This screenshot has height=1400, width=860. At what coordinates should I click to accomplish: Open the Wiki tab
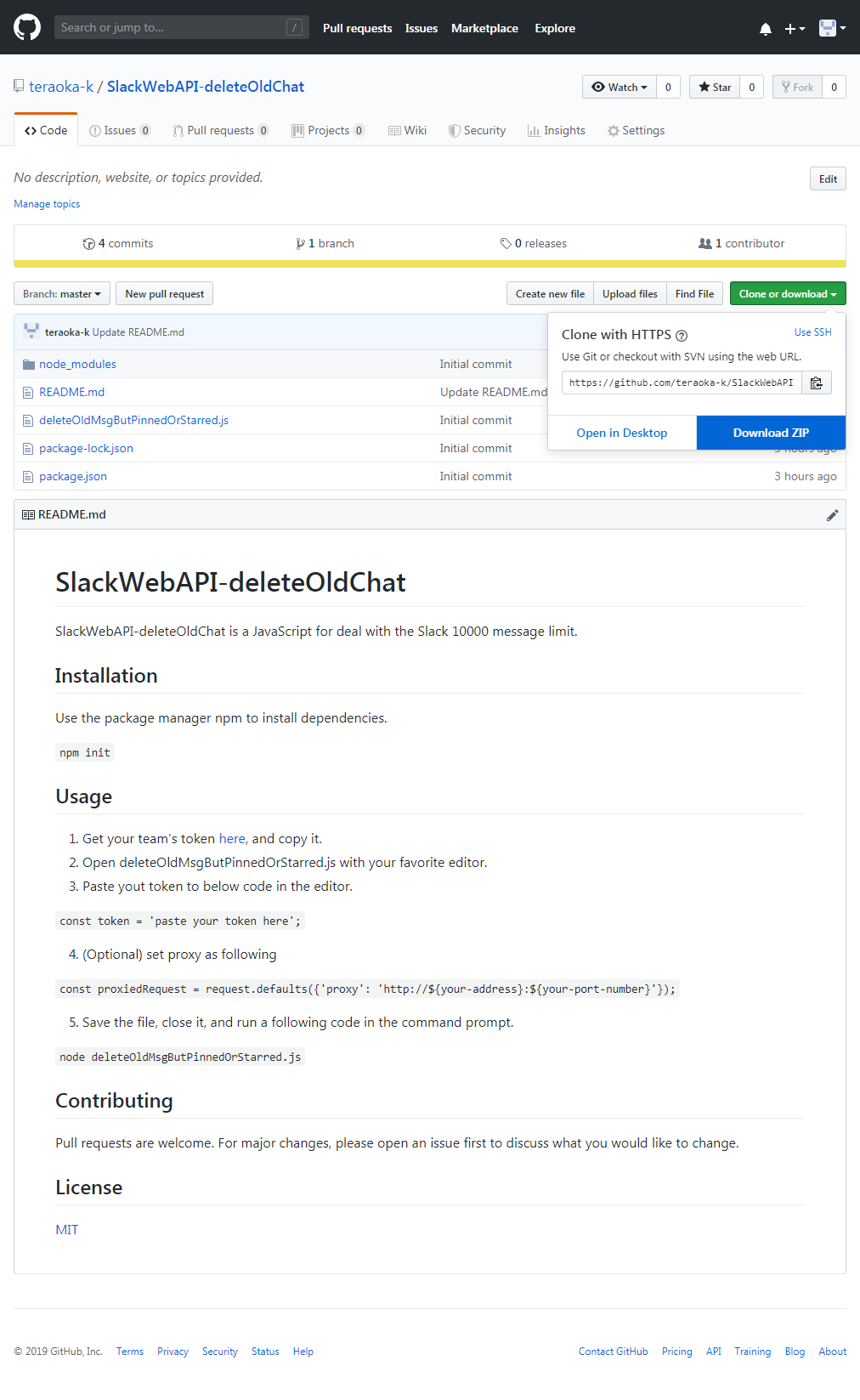[x=408, y=131]
